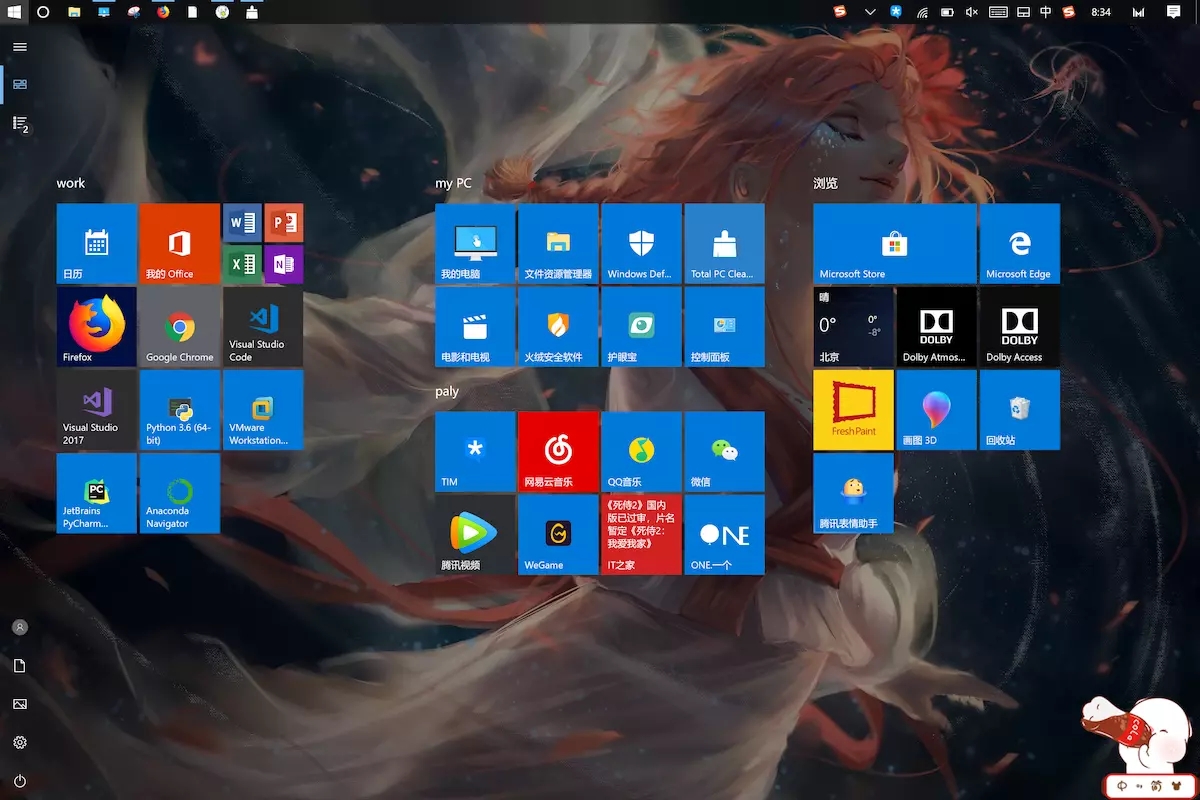Open the QQ音乐 tile
The width and height of the screenshot is (1200, 800).
642,452
